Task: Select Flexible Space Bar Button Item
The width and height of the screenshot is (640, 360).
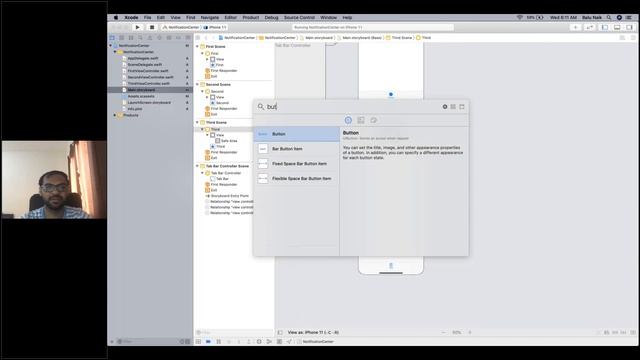Action: pos(296,179)
